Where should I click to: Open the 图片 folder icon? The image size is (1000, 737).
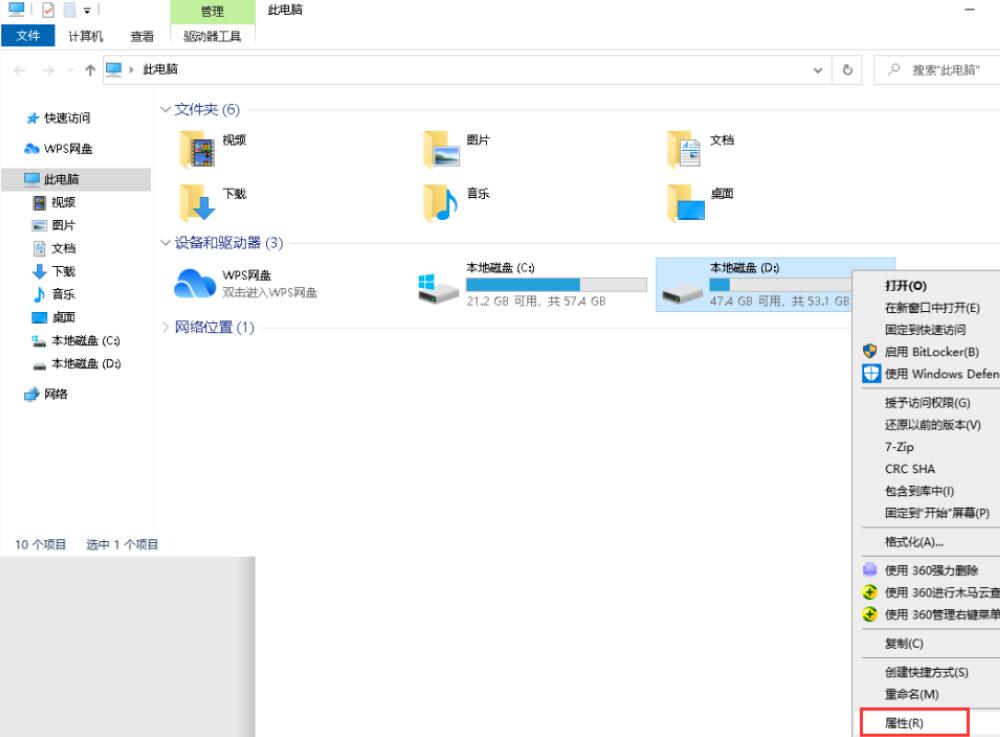coord(442,149)
